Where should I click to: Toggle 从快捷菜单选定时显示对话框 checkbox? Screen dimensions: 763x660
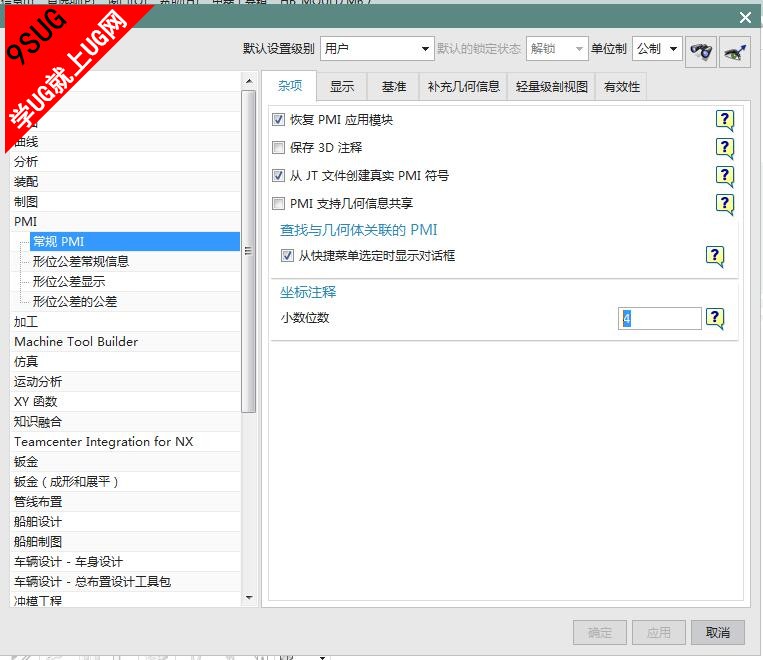tap(287, 256)
